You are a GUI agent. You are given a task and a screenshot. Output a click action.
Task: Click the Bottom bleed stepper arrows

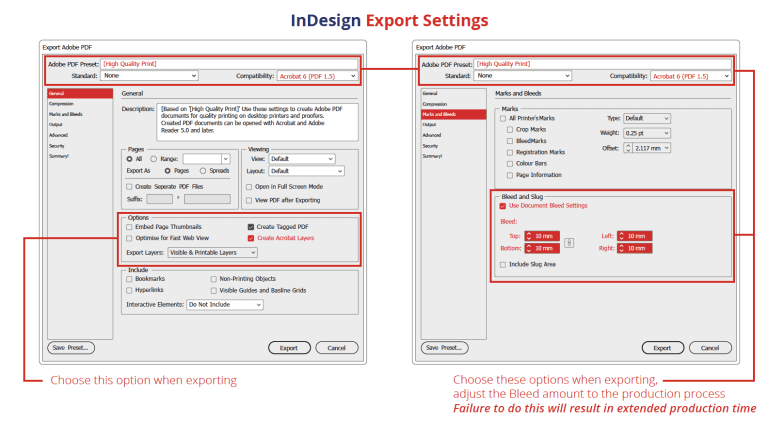click(529, 248)
